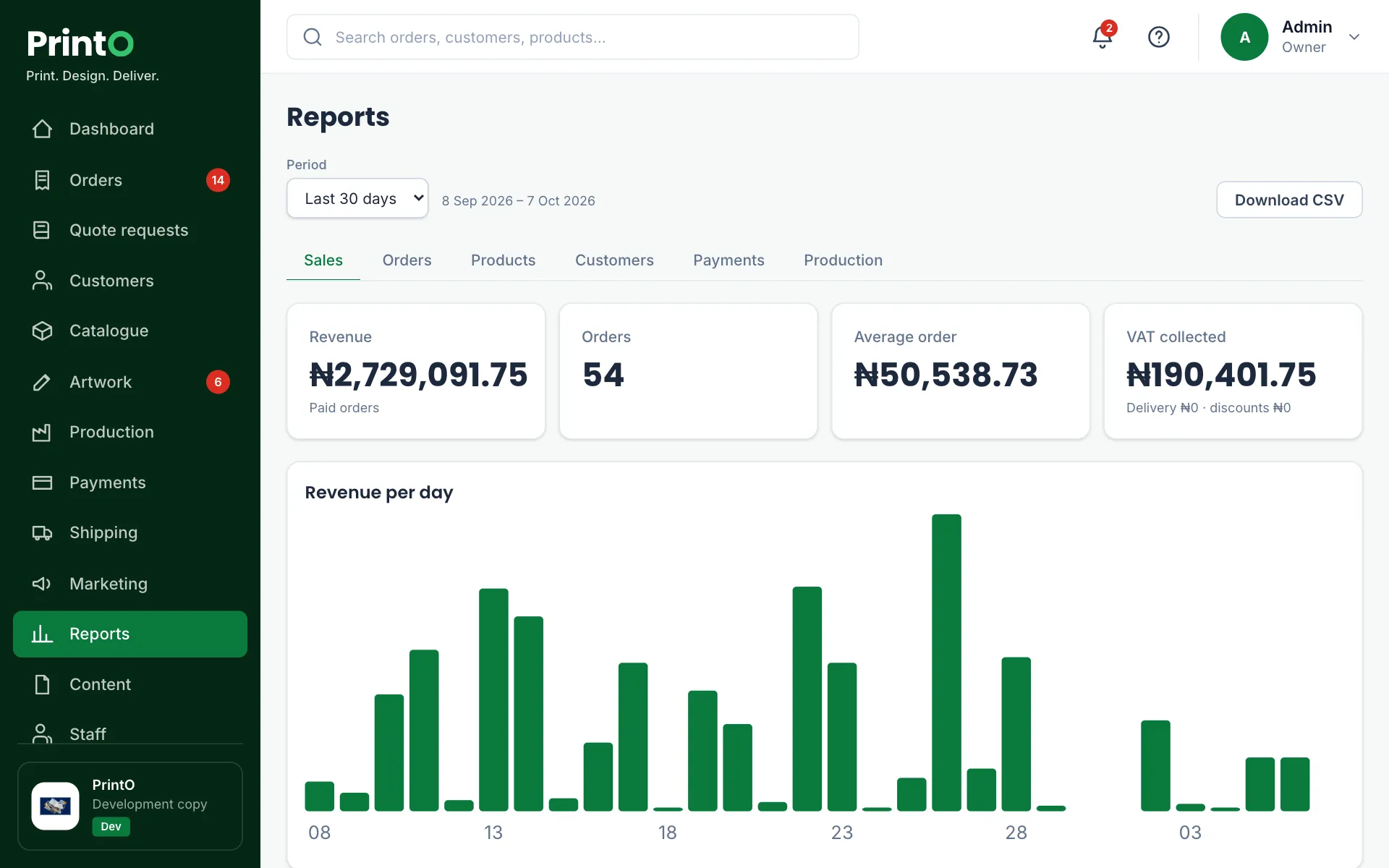The width and height of the screenshot is (1389, 868).
Task: Click the Orders badge showing 14
Action: 218,180
